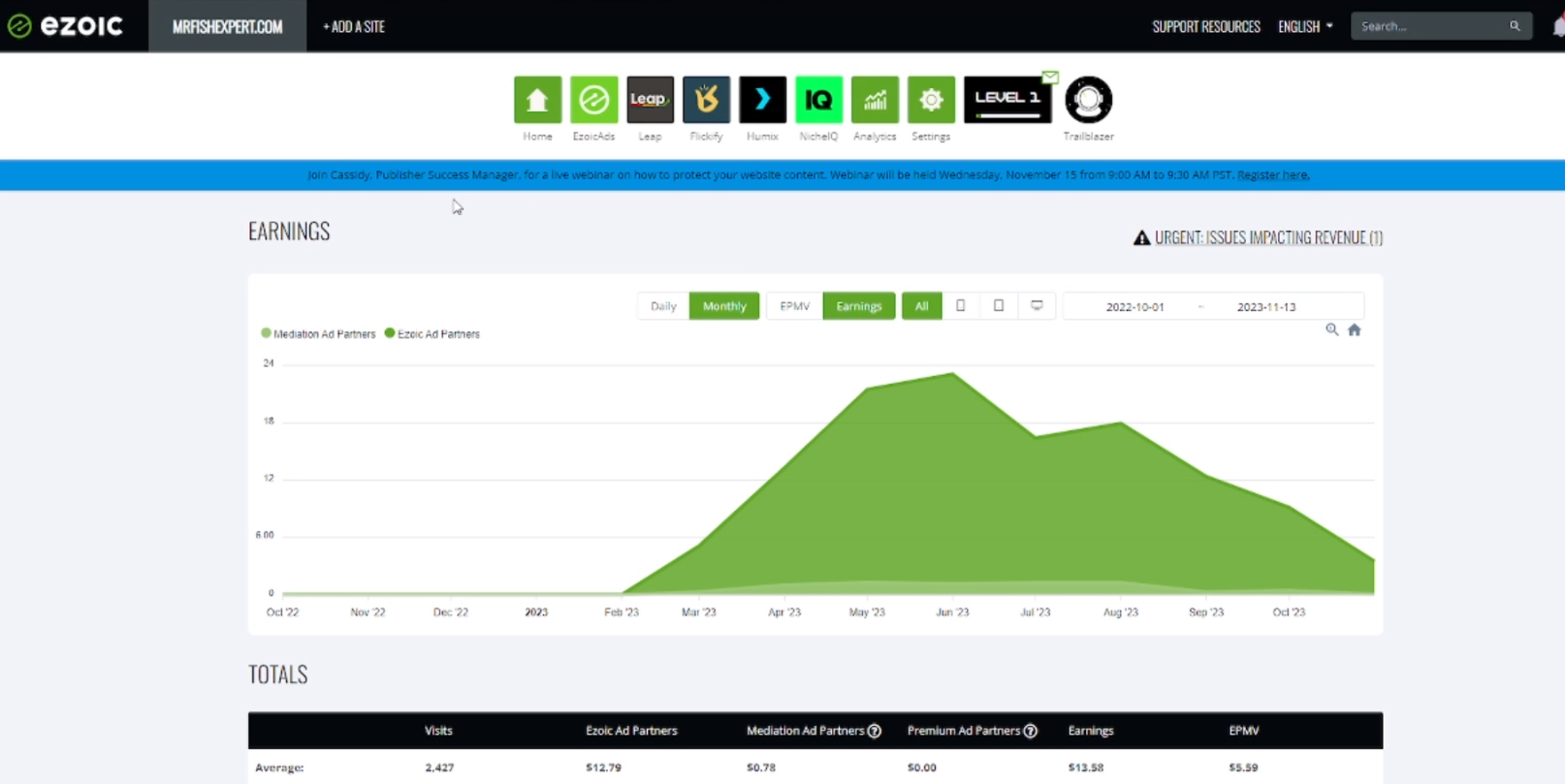This screenshot has width=1565, height=784.
Task: Open the Analytics icon
Action: (875, 100)
